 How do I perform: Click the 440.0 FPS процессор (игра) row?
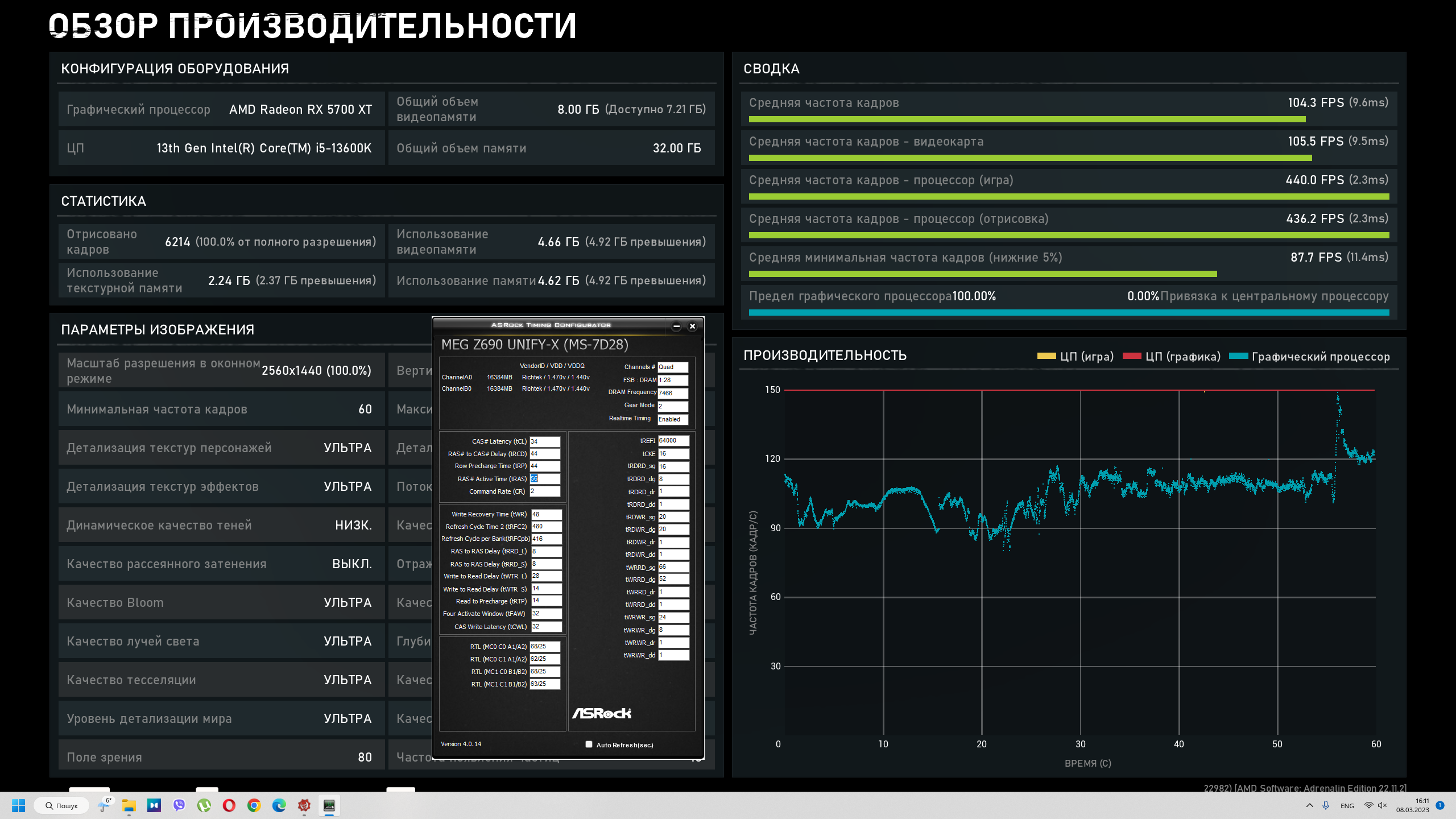click(1069, 186)
